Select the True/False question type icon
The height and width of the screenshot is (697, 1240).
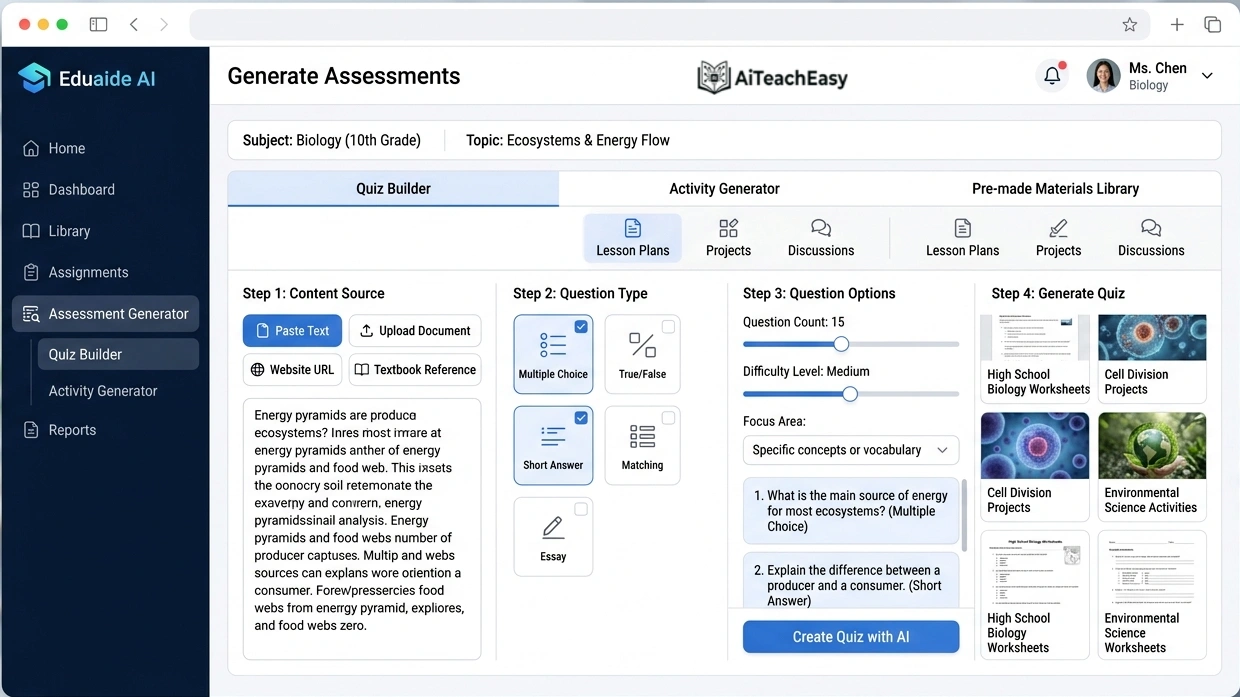tap(641, 347)
